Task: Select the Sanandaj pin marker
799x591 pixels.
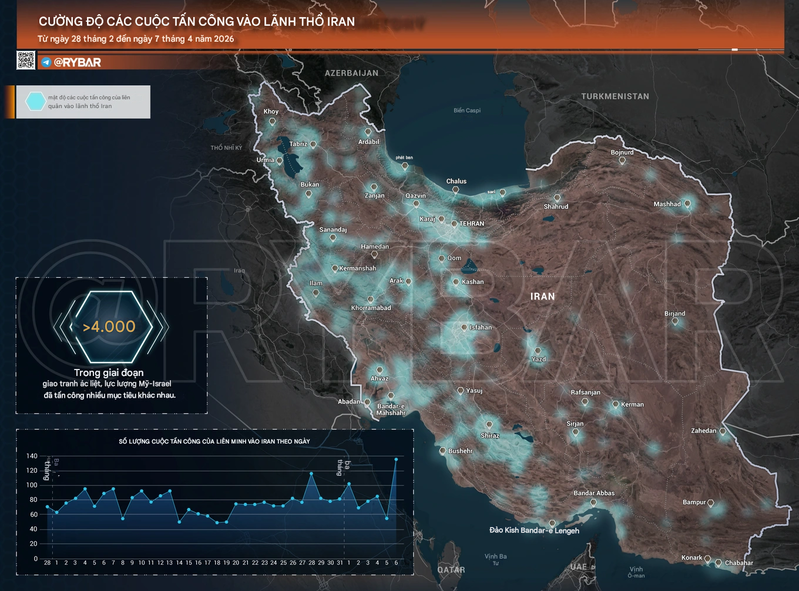Action: pos(333,238)
